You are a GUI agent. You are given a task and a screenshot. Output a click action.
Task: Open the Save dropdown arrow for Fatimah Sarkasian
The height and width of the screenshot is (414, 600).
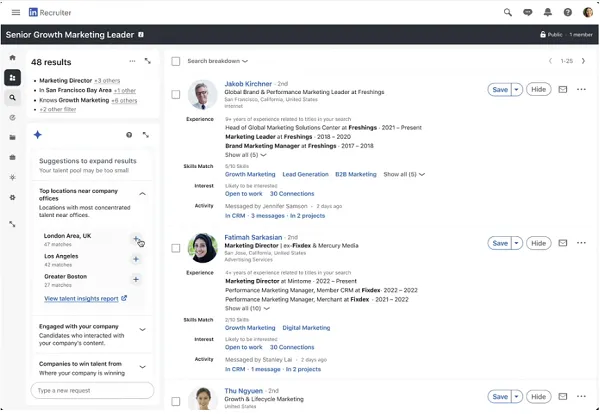point(517,243)
